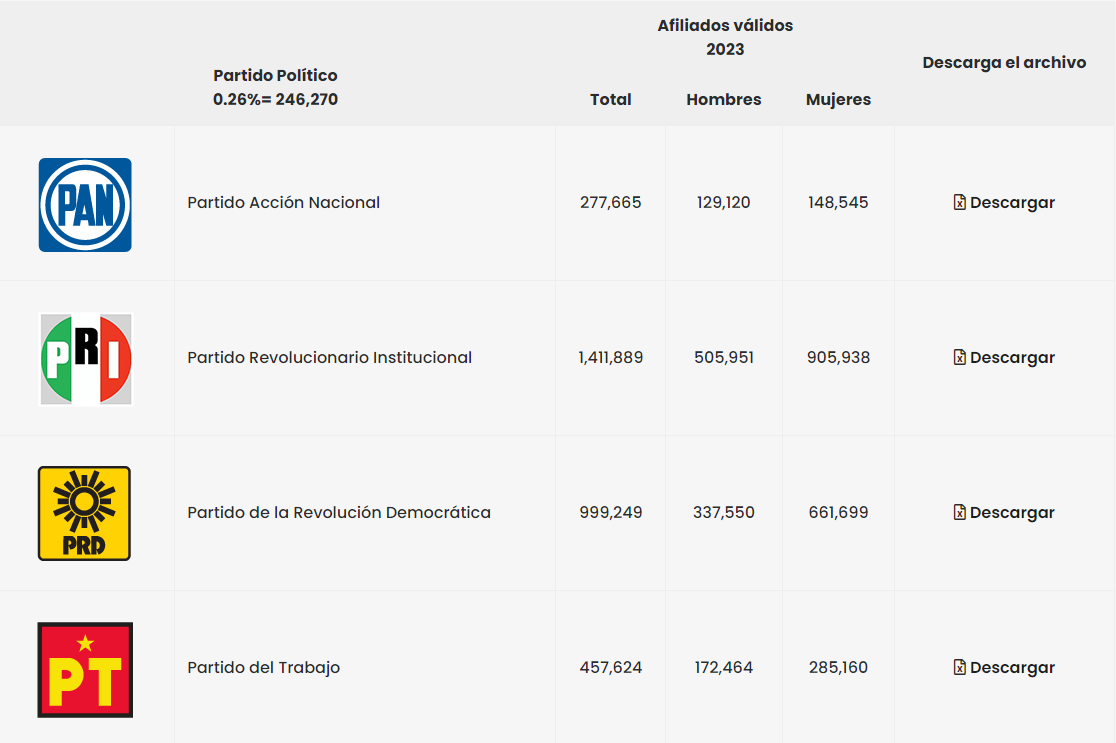1116x743 pixels.
Task: Click the Partido del Trabajo name
Action: (263, 668)
